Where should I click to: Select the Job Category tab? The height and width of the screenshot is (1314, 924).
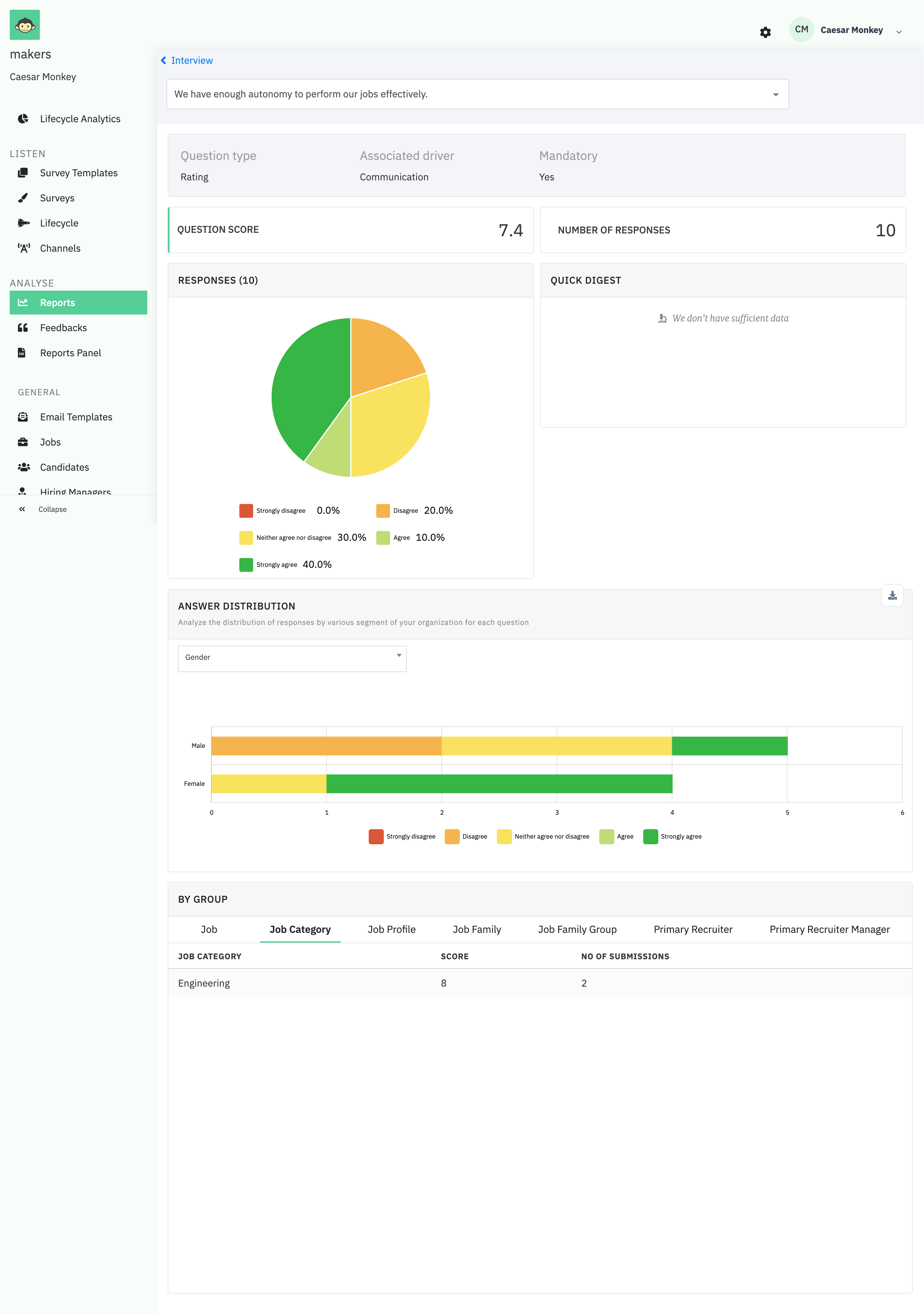pos(300,929)
